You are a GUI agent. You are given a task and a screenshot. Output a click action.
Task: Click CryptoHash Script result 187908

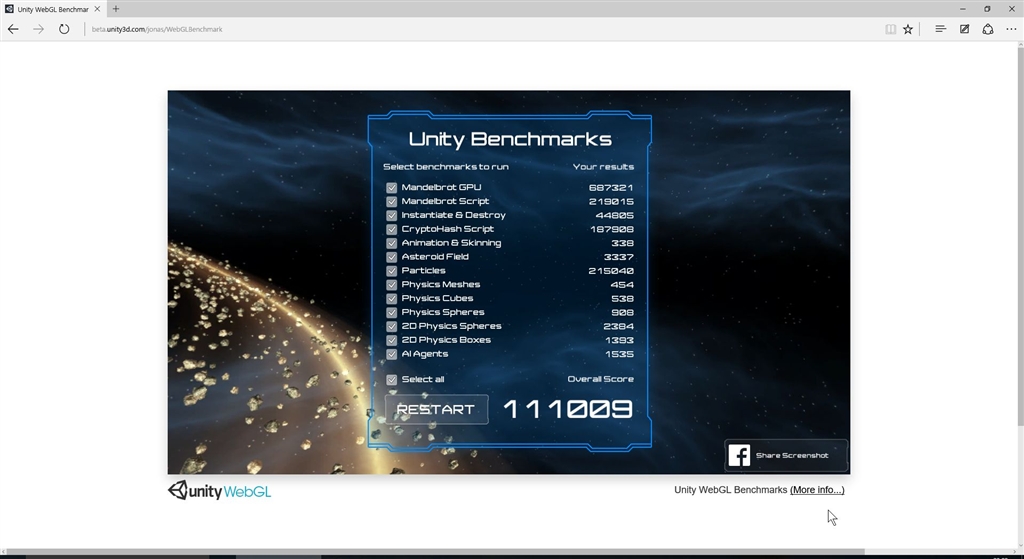tap(611, 229)
